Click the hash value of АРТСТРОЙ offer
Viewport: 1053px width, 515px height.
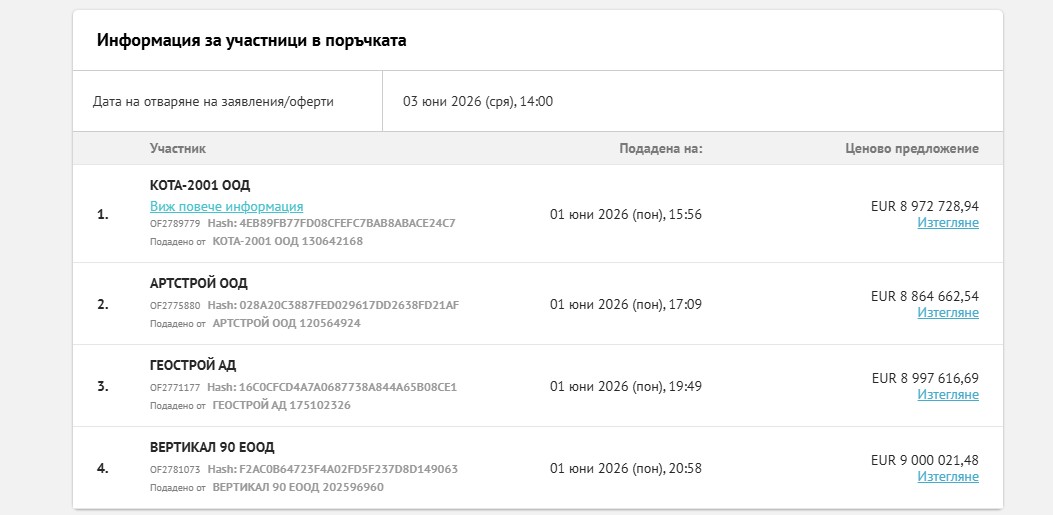pyautogui.click(x=349, y=305)
